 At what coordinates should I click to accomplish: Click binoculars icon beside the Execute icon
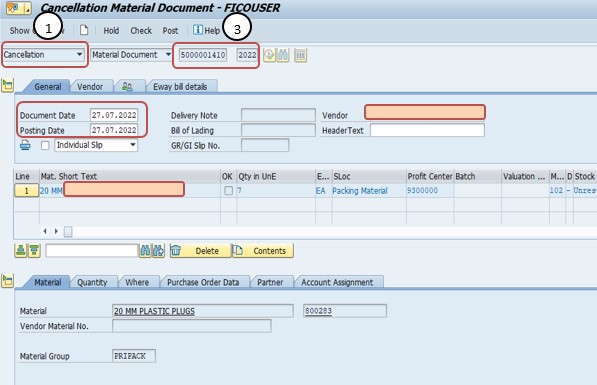[x=283, y=55]
